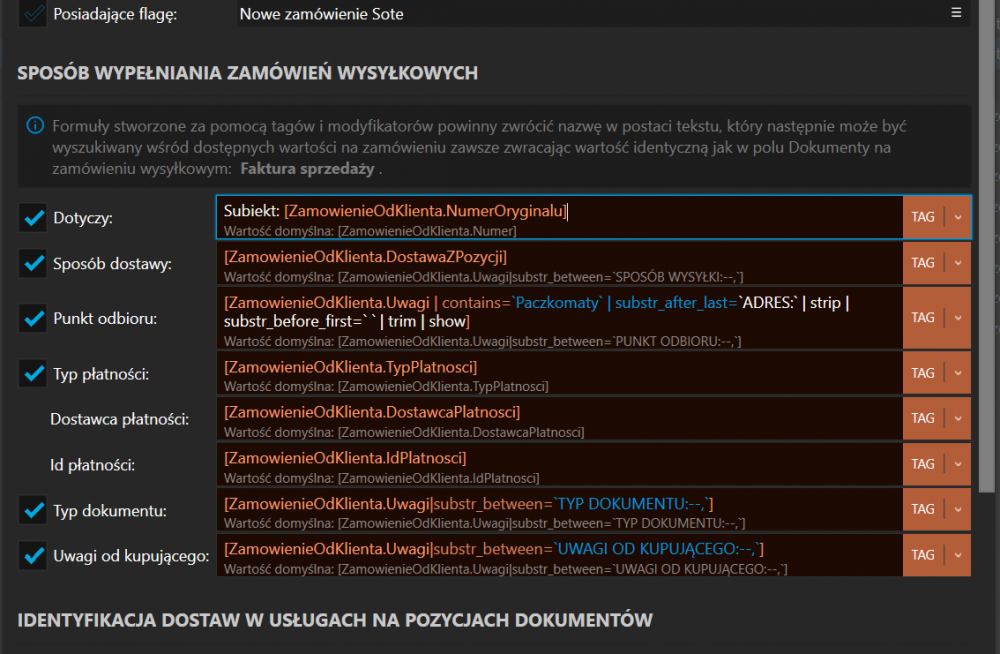Open the TAG dropdown arrow for Sposób dostawy
The width and height of the screenshot is (1000, 654).
click(958, 263)
